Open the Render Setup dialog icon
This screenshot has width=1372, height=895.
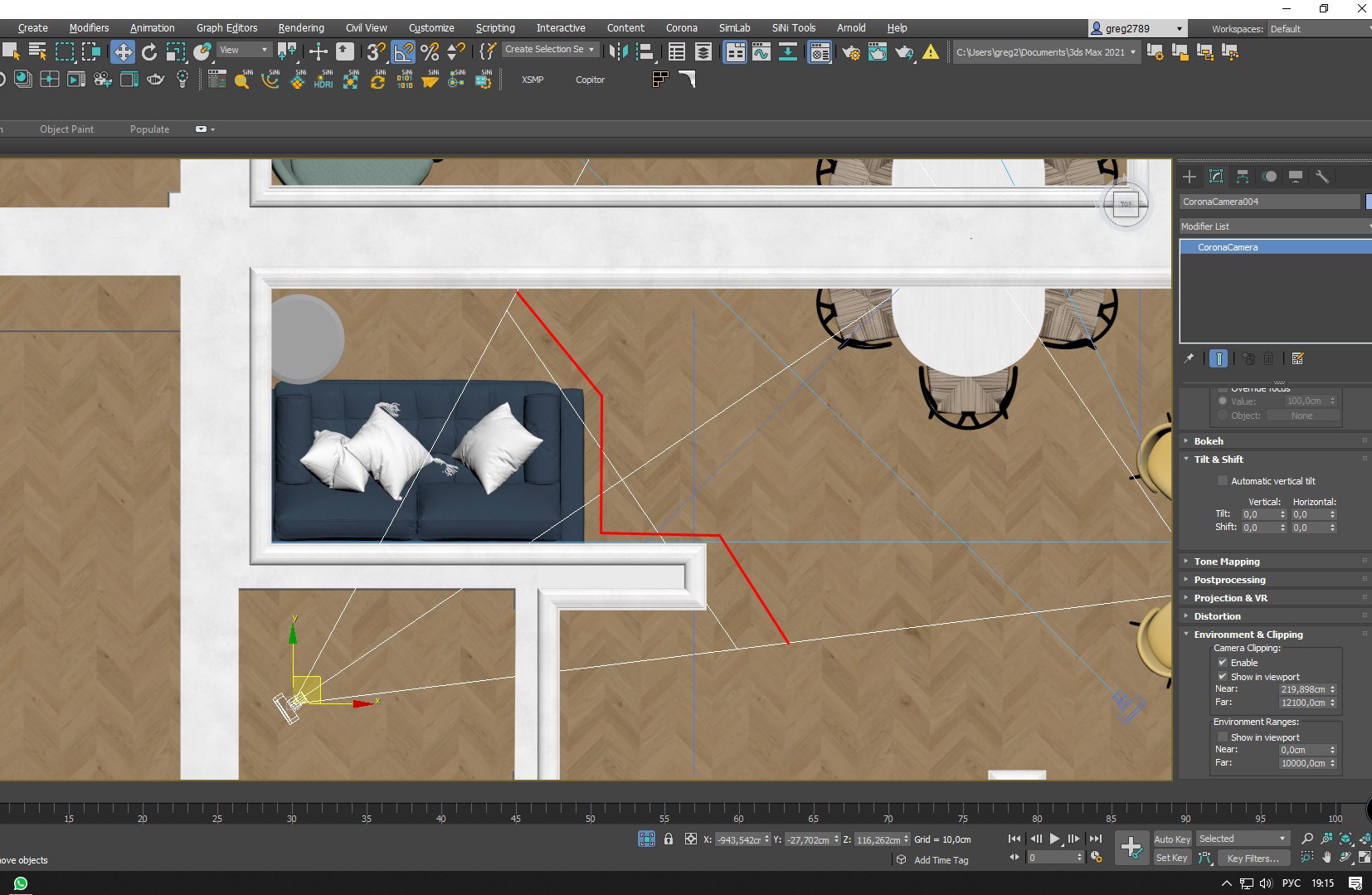[x=851, y=52]
